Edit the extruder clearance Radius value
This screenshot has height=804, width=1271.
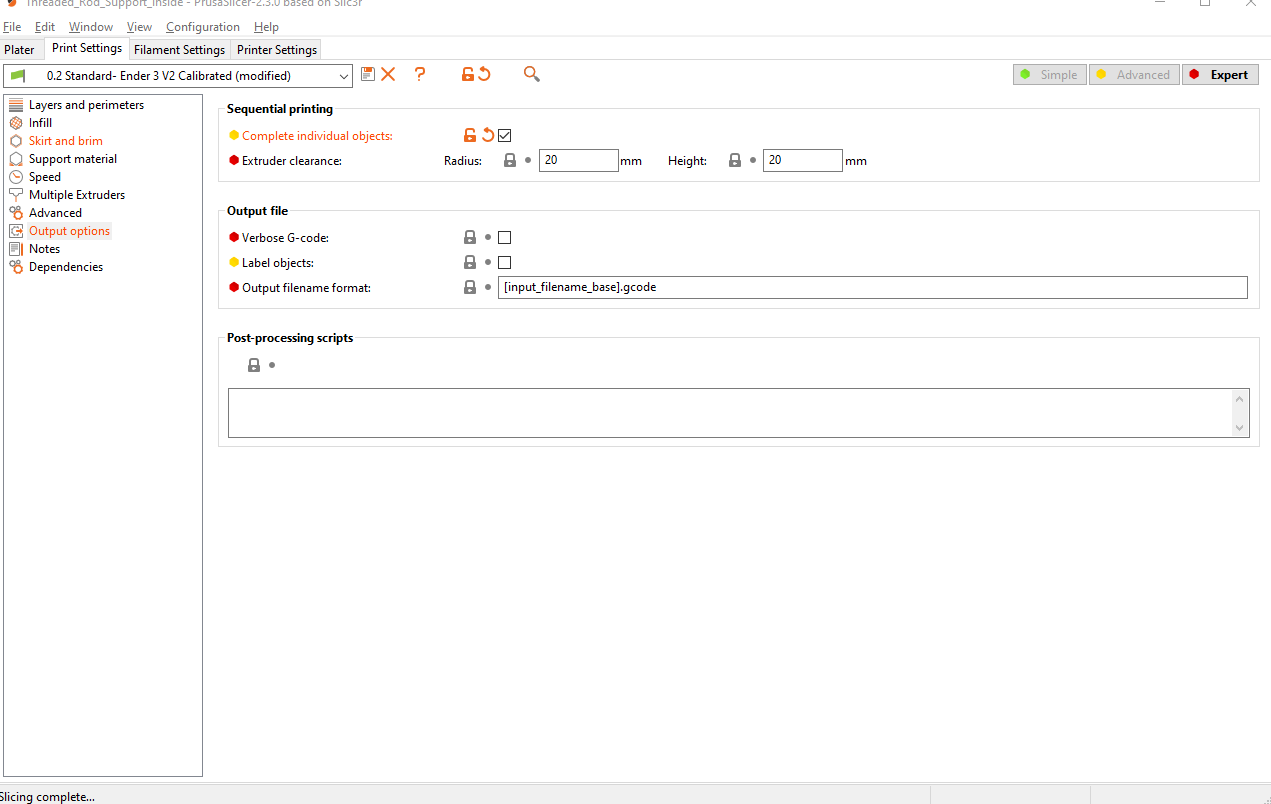[578, 160]
